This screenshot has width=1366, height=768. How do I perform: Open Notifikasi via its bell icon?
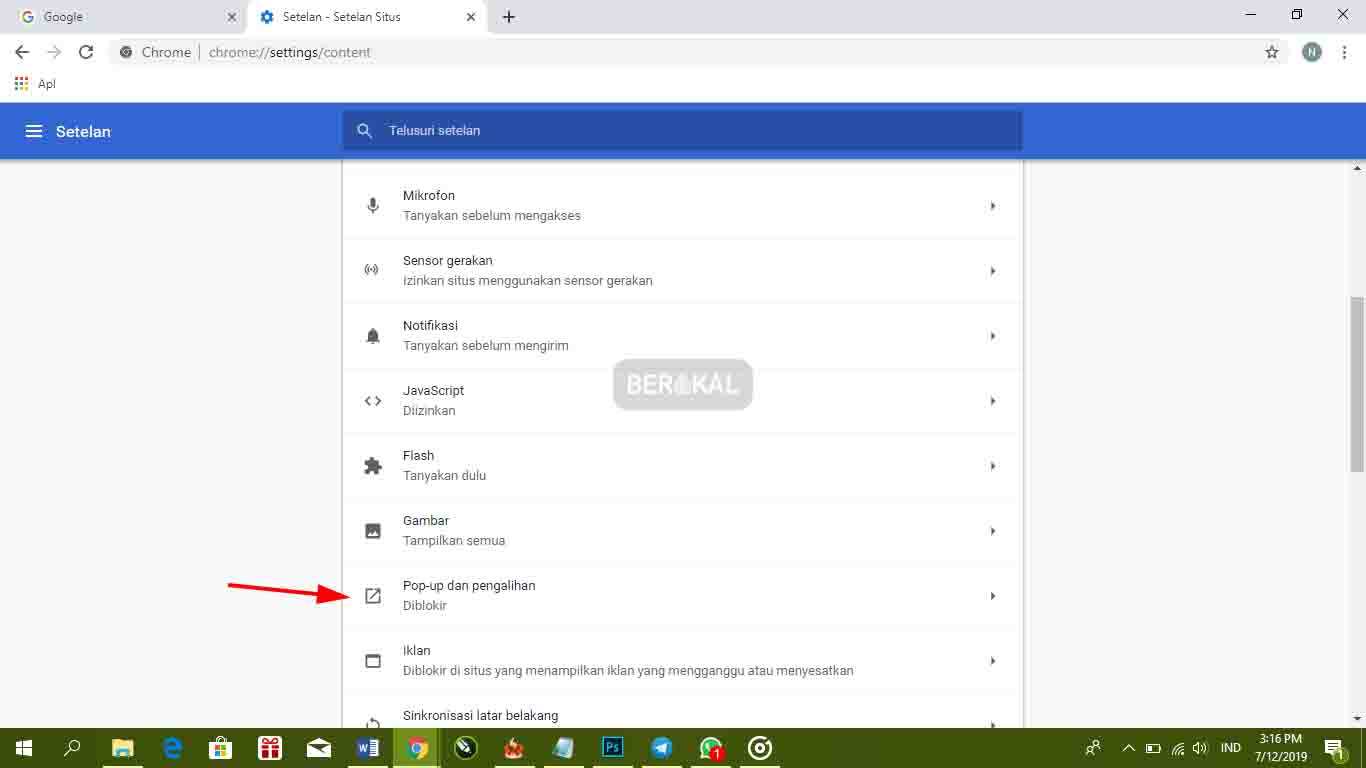(373, 334)
